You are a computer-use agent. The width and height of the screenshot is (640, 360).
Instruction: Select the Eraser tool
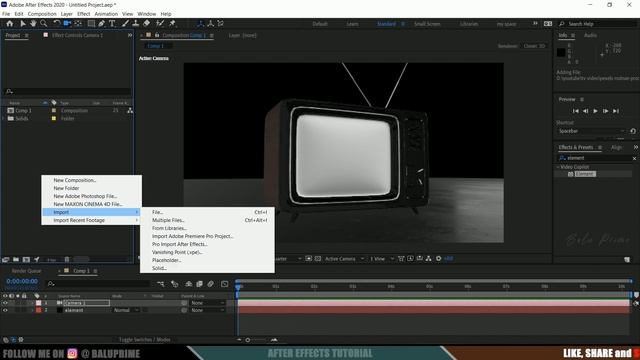(146, 24)
